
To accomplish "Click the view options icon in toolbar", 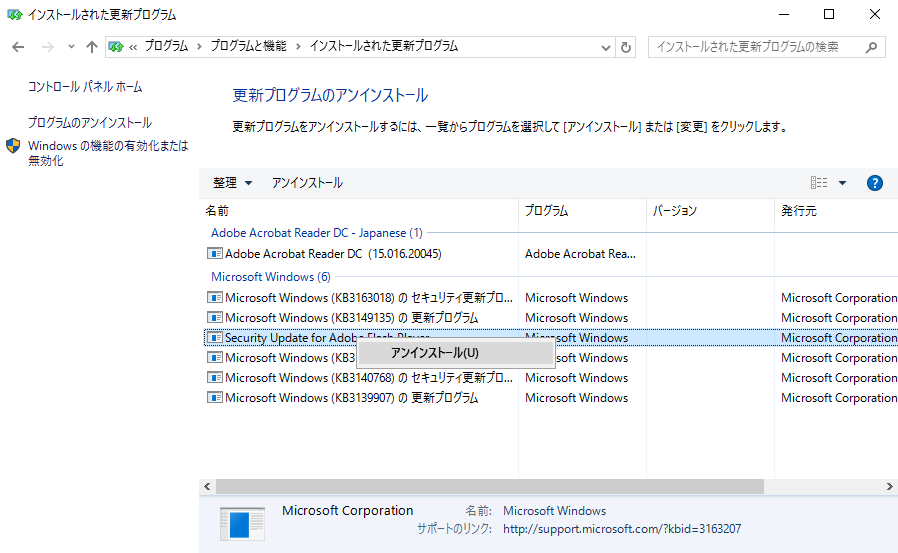I will click(x=819, y=183).
